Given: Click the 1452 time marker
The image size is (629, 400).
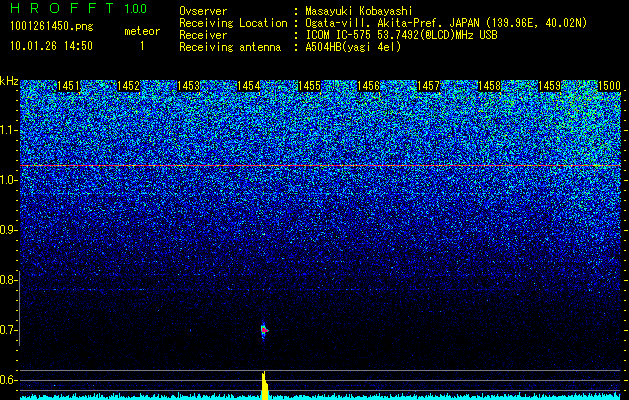Looking at the screenshot, I should tap(128, 86).
